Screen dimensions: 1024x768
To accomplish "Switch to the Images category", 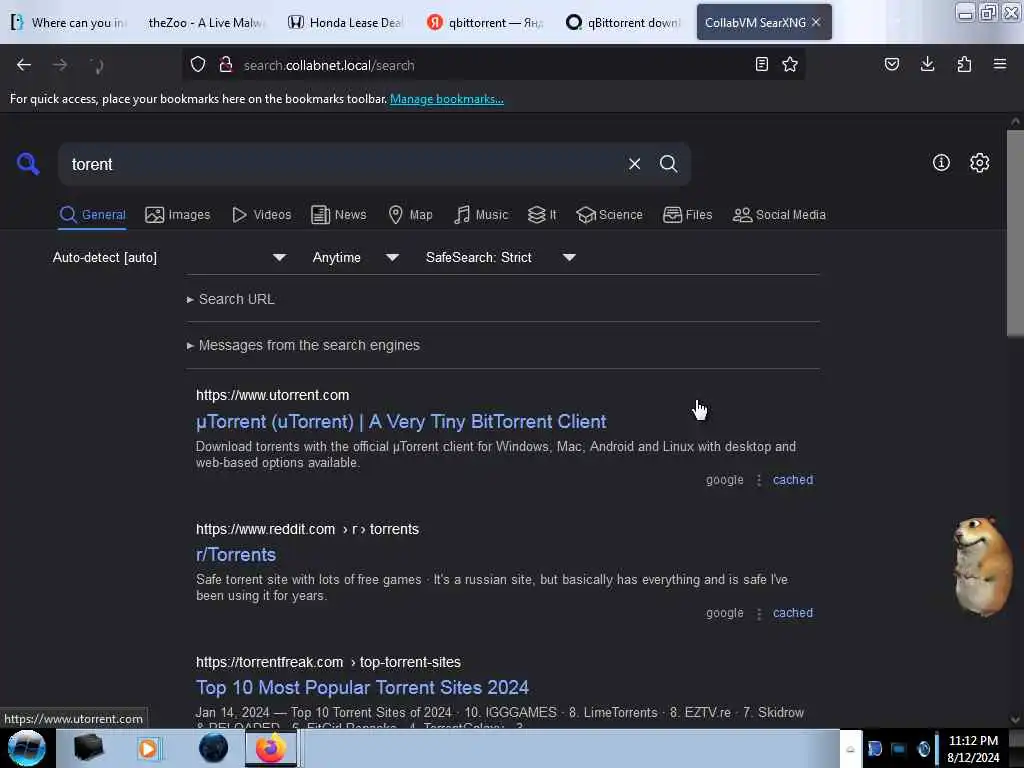I will pyautogui.click(x=178, y=215).
